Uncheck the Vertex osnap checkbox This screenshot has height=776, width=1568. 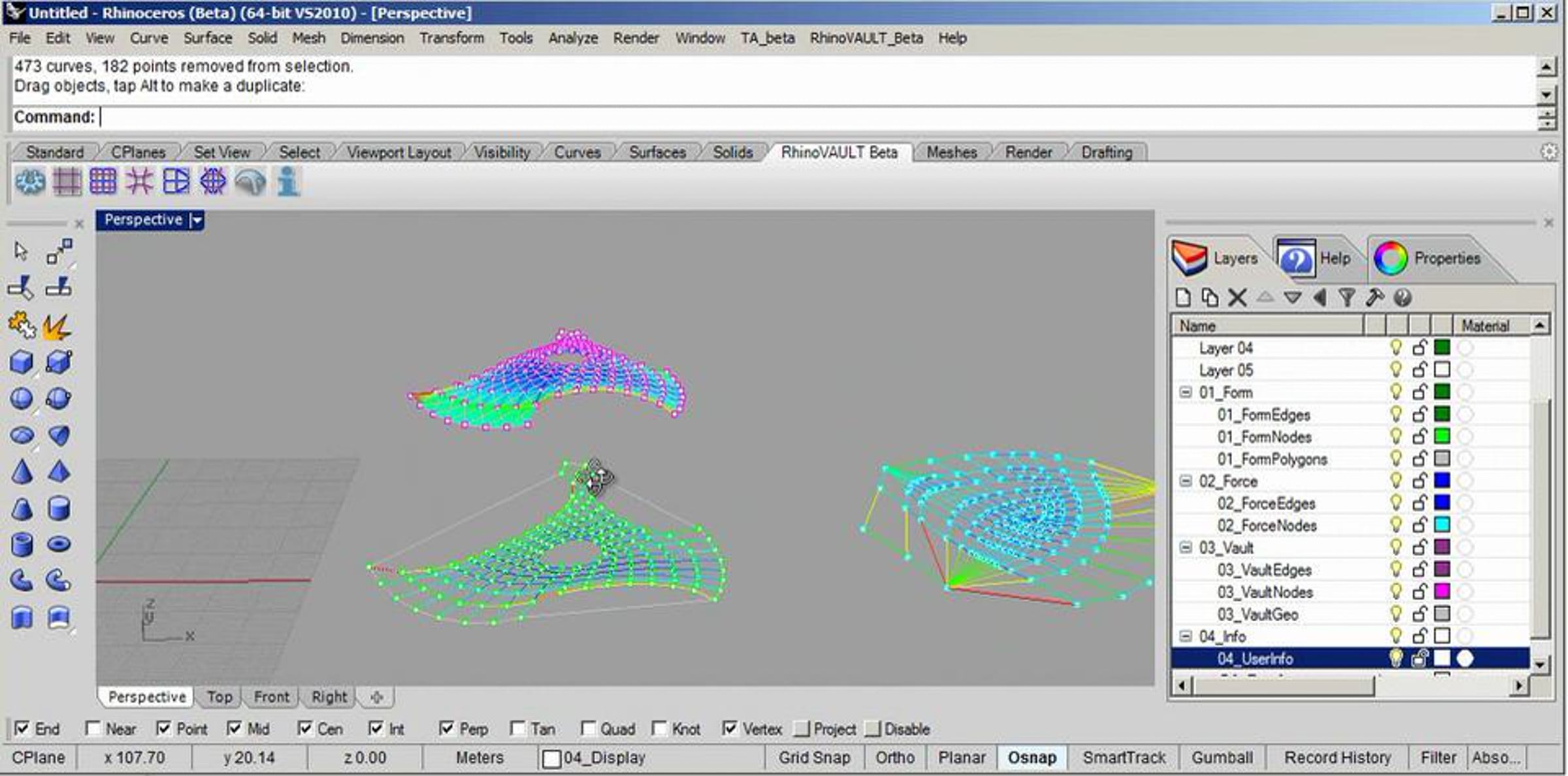point(730,728)
